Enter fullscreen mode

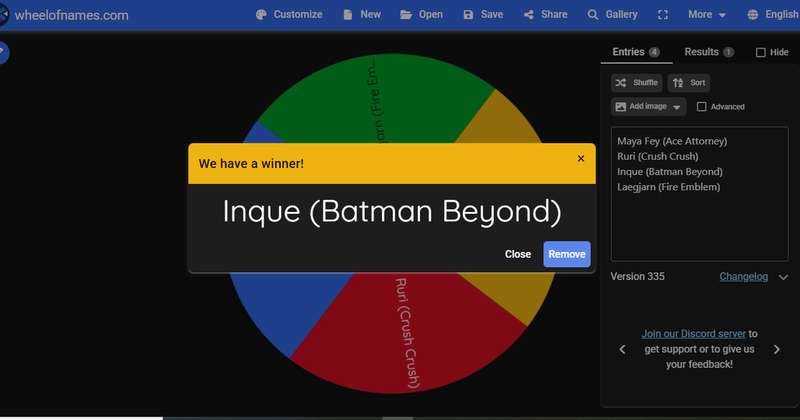[663, 15]
